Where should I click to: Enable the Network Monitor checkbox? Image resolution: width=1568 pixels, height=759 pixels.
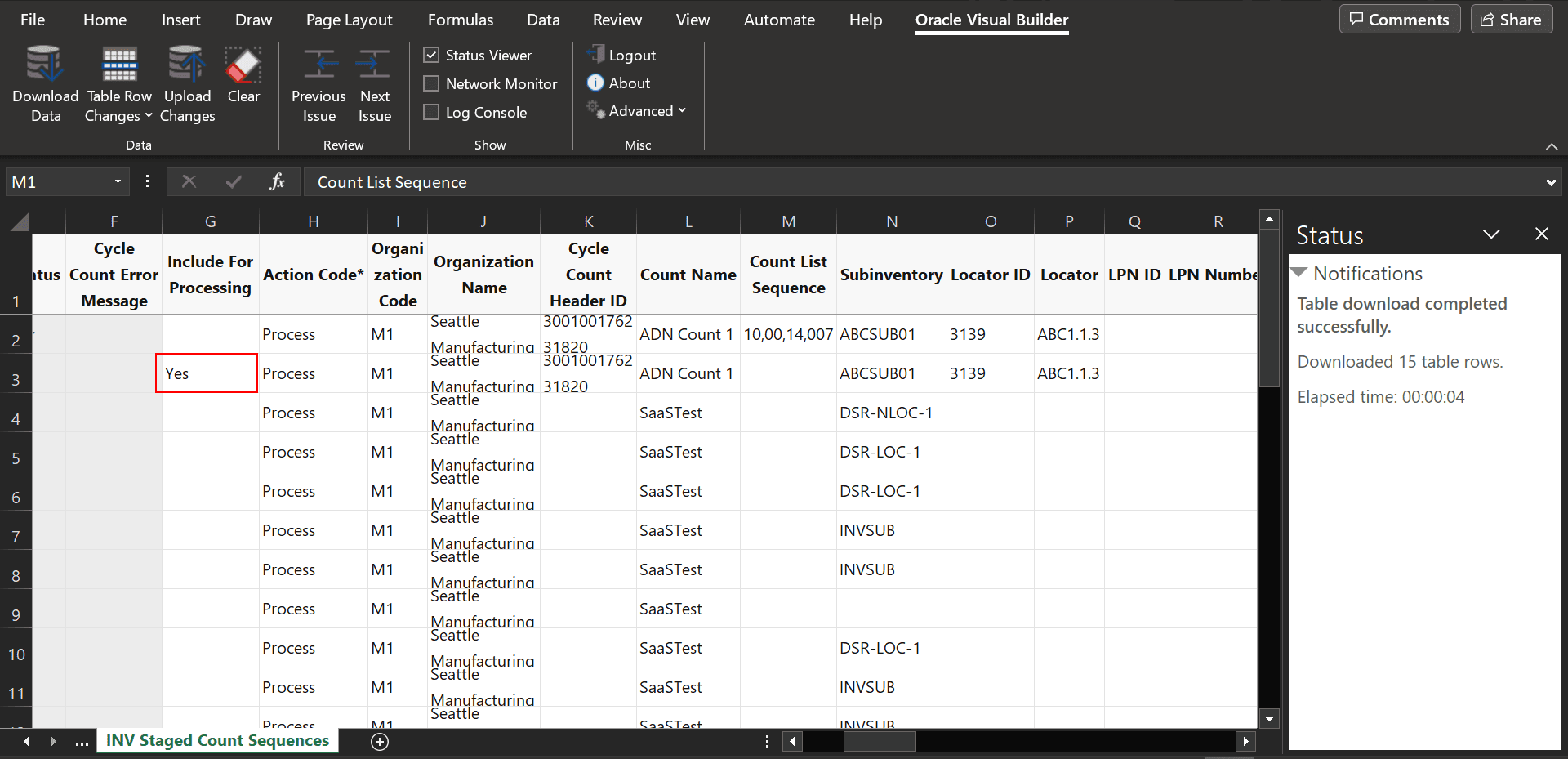(432, 83)
